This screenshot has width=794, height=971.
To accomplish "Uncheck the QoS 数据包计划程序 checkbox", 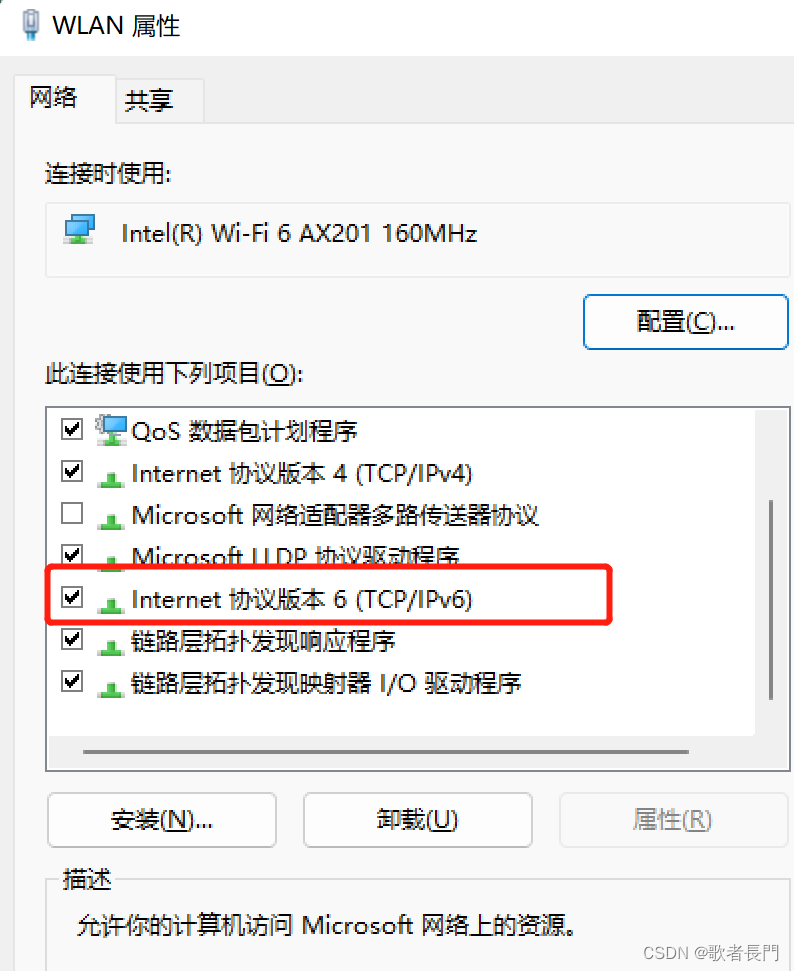I will [72, 429].
